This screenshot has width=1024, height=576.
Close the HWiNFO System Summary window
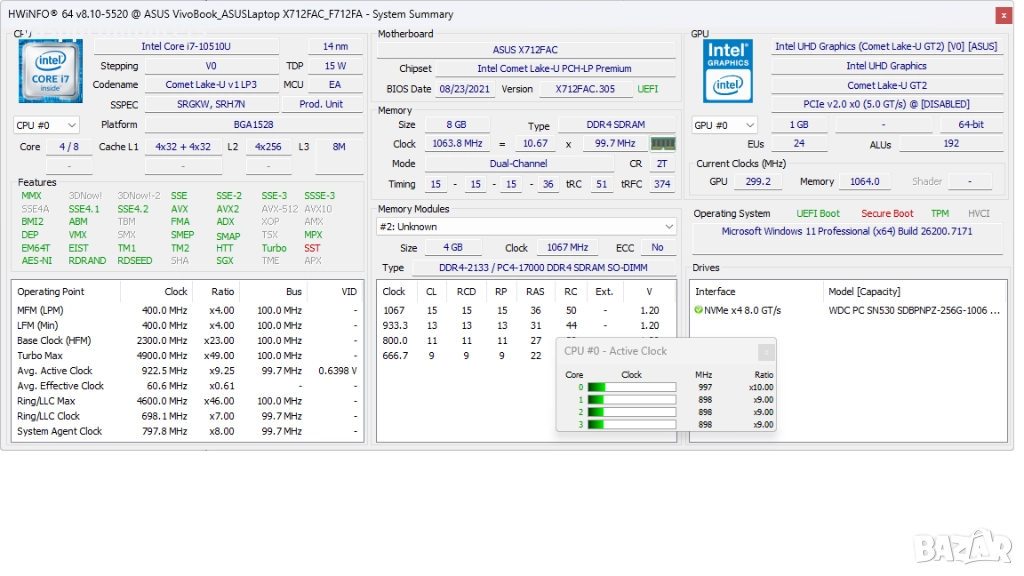(1003, 15)
